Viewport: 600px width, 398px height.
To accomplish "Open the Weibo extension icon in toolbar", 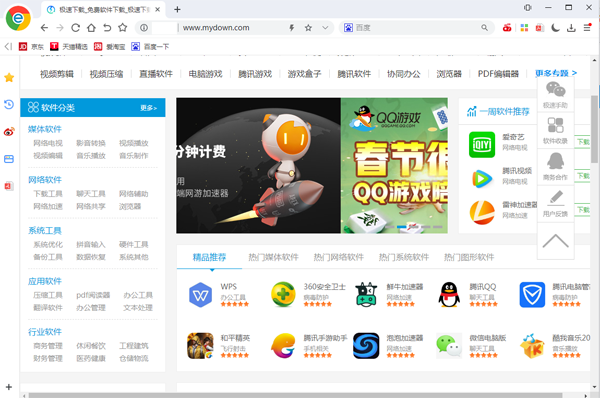I will (507, 28).
